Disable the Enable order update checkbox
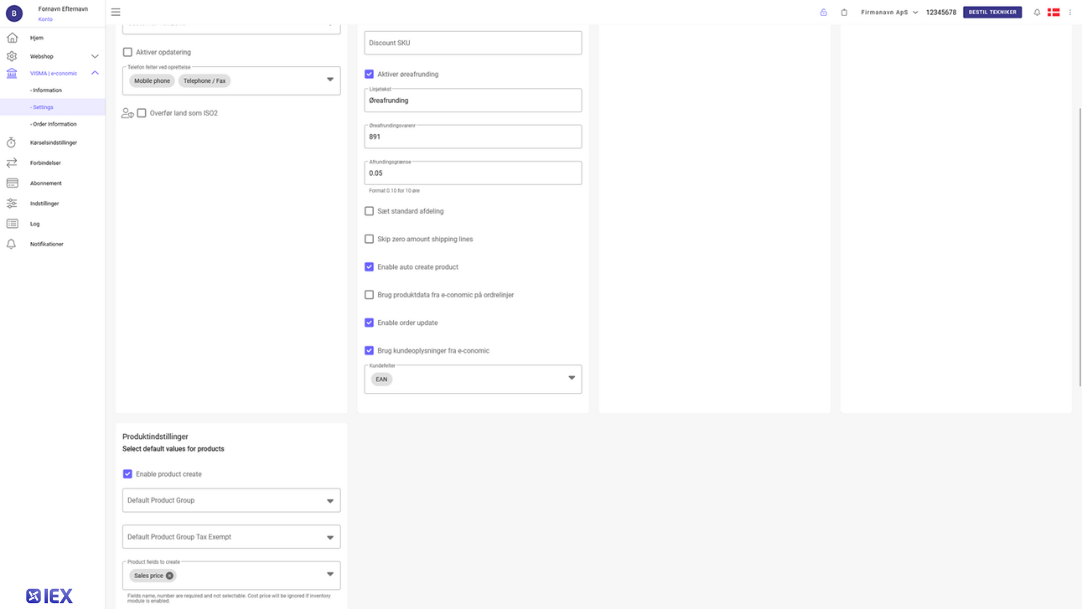 tap(369, 322)
